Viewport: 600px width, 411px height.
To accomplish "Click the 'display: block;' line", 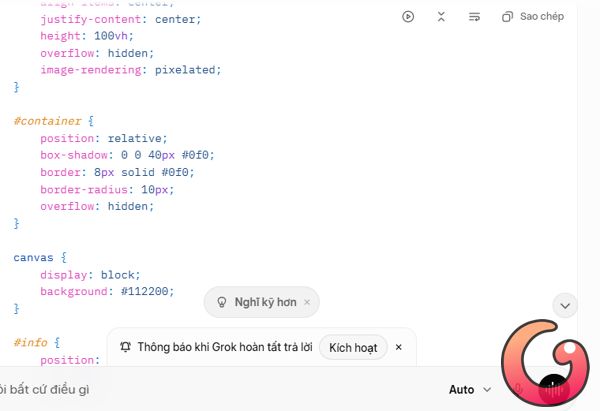I will click(x=90, y=275).
